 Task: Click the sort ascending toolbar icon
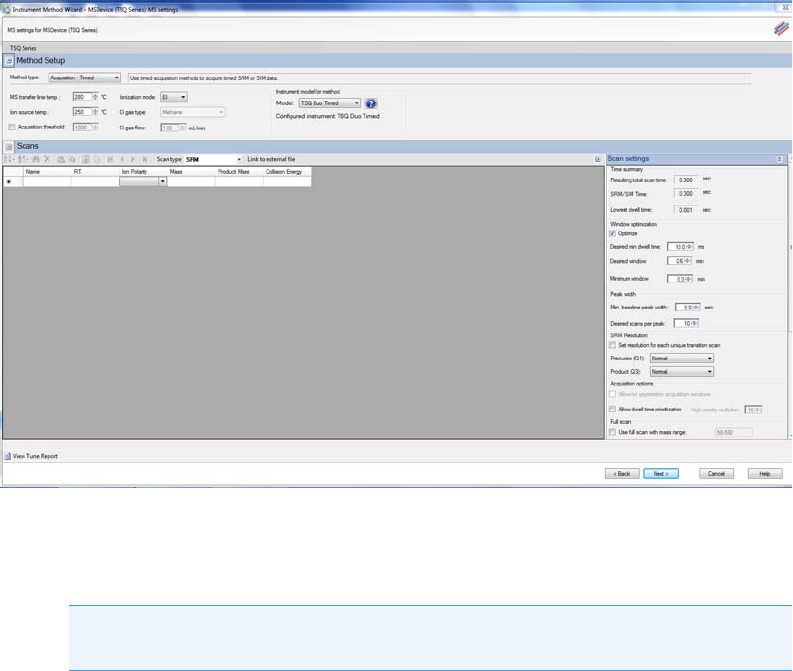pos(8,159)
